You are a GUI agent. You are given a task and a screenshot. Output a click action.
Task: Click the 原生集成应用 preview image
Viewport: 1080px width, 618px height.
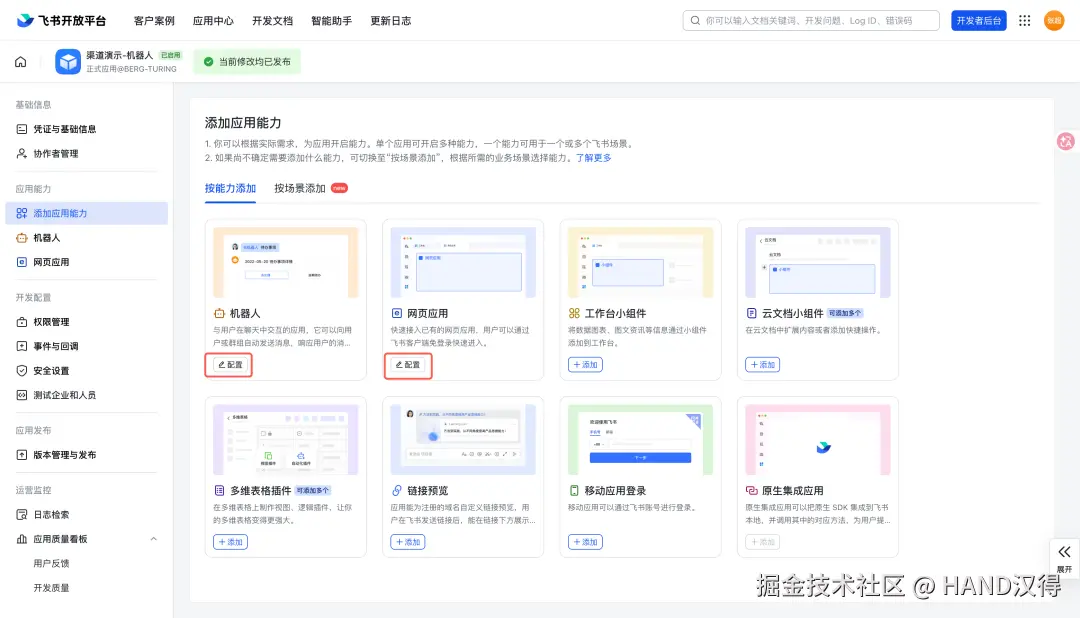[x=818, y=440]
